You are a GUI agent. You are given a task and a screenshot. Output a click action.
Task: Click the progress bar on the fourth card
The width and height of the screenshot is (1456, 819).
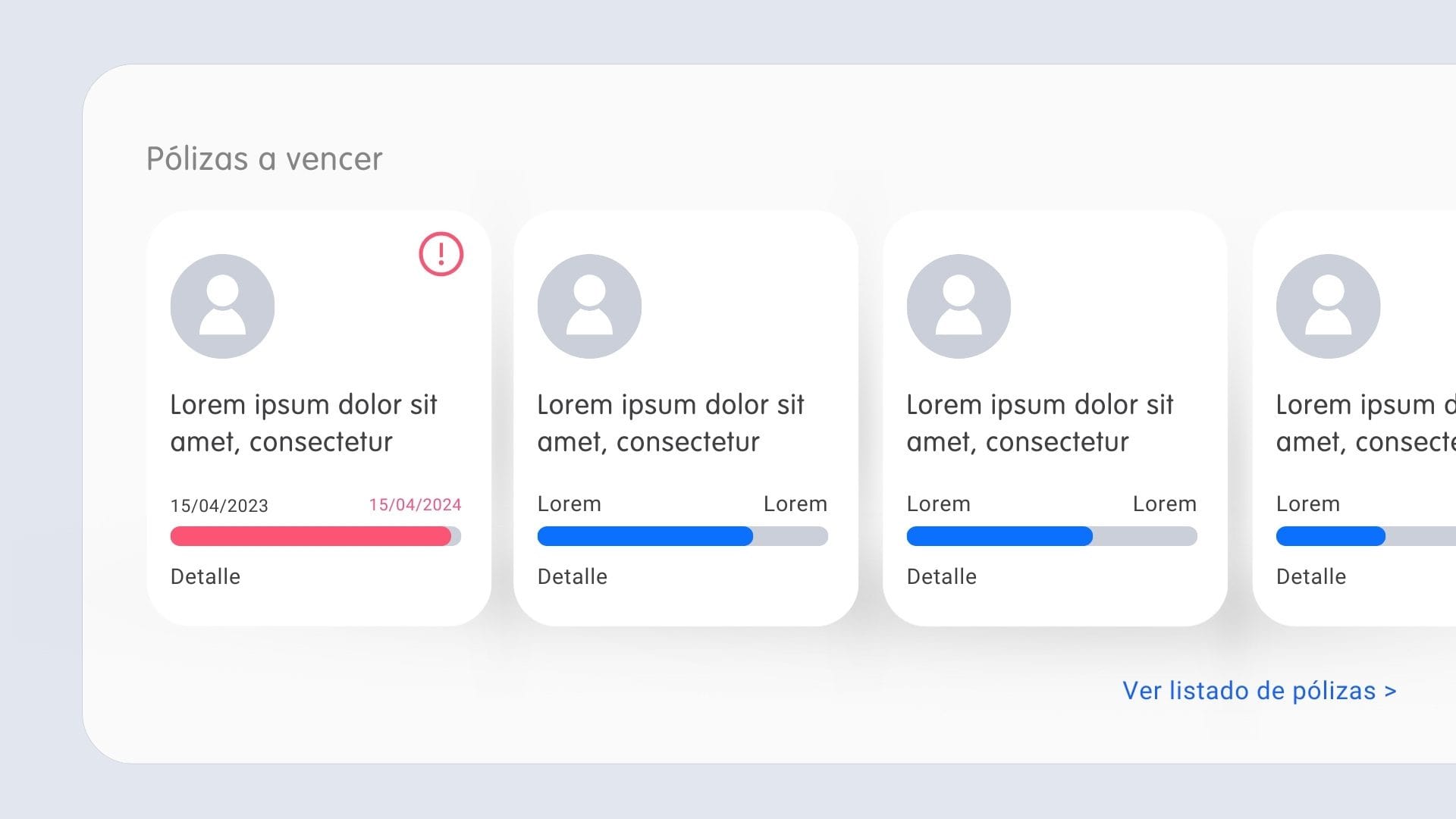tap(1366, 536)
